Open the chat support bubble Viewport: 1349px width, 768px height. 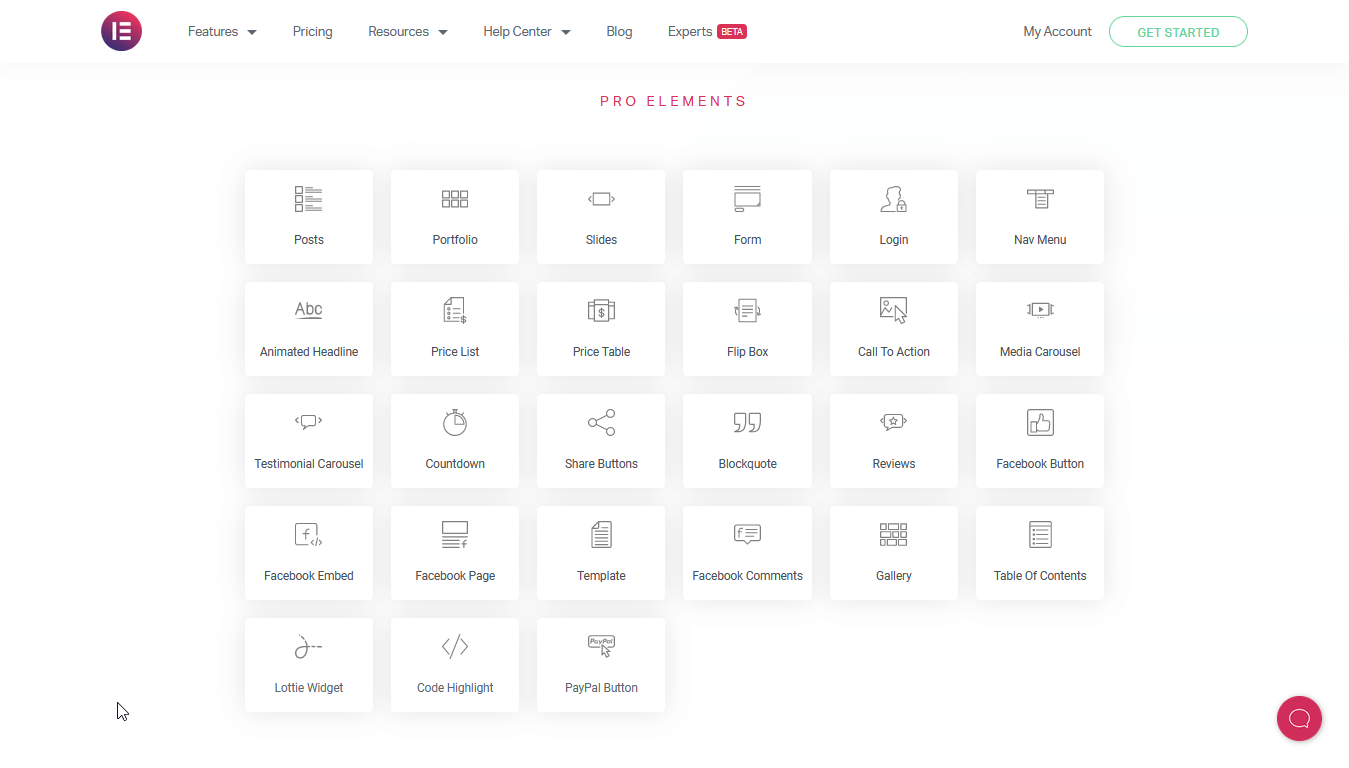point(1299,718)
